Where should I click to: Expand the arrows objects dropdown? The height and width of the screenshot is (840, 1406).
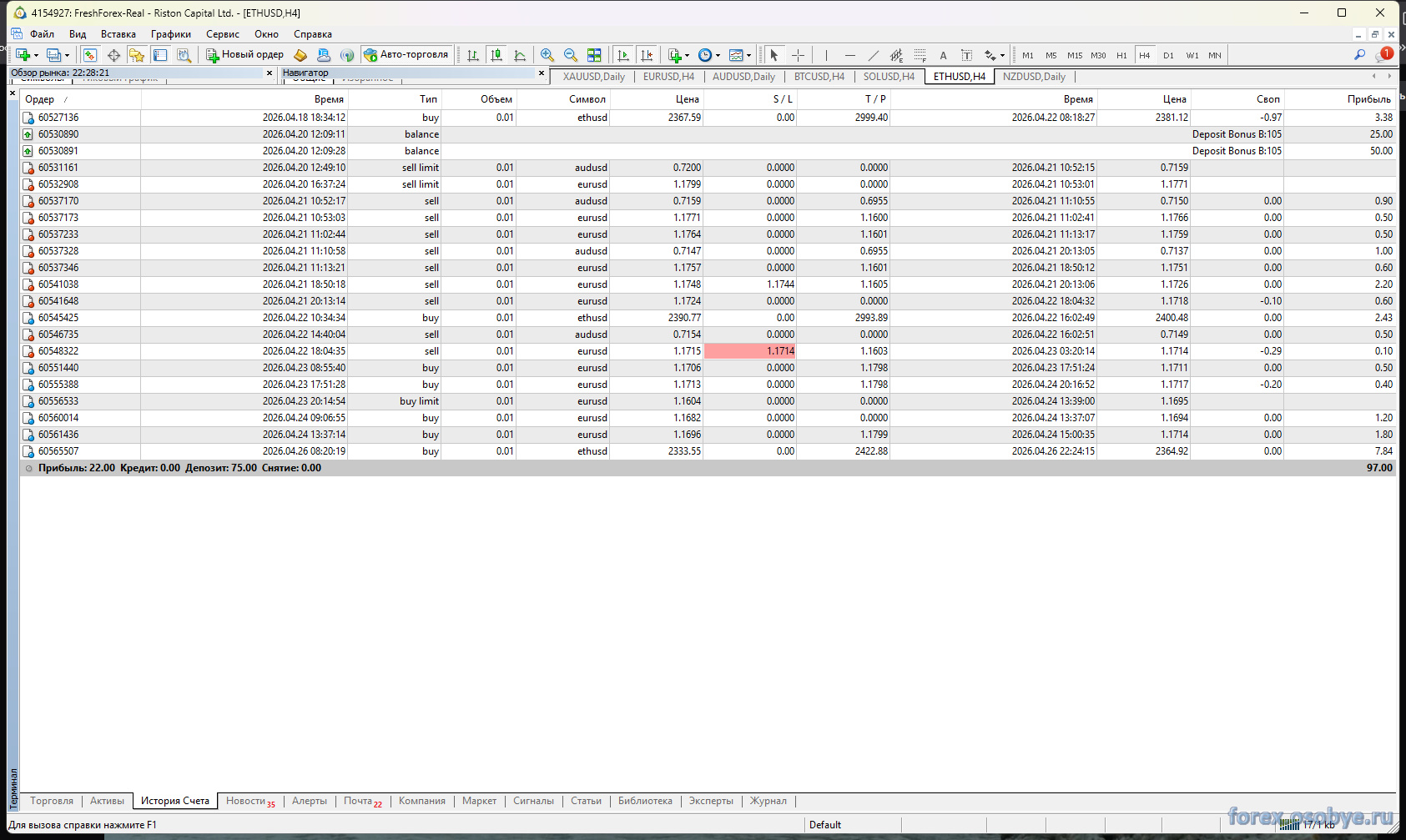pos(1002,56)
